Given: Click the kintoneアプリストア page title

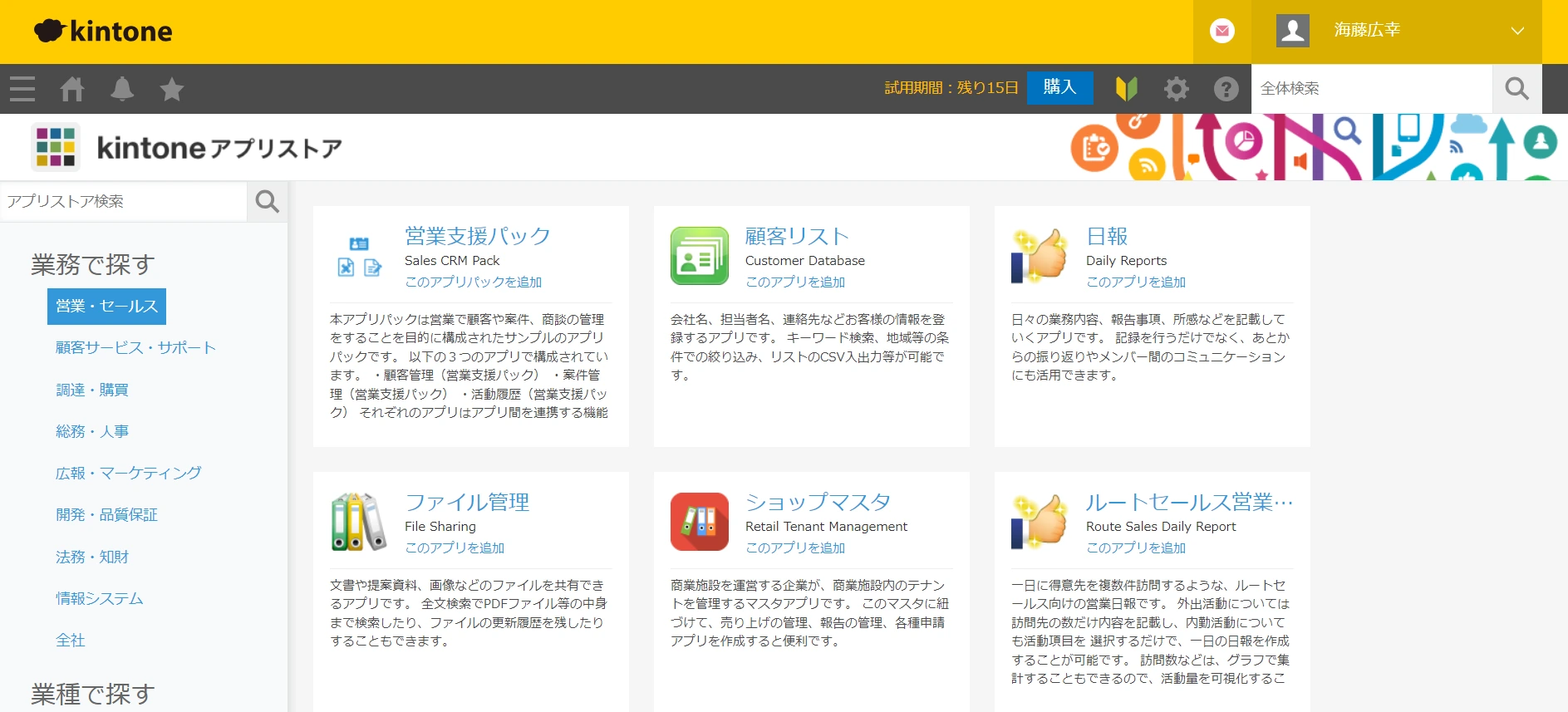Looking at the screenshot, I should (x=219, y=148).
